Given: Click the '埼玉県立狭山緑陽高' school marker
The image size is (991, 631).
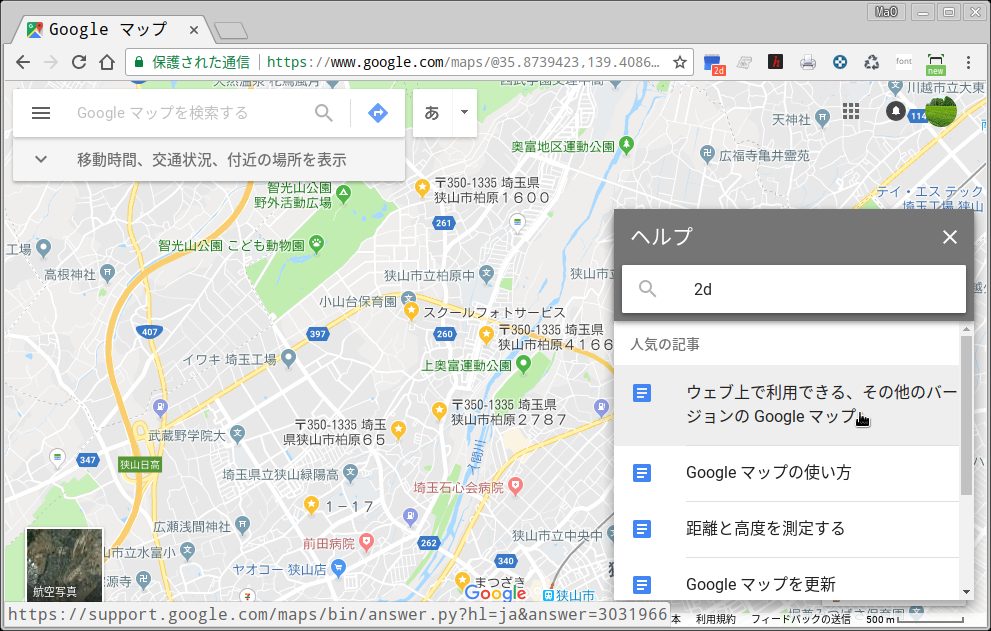Looking at the screenshot, I should (351, 472).
